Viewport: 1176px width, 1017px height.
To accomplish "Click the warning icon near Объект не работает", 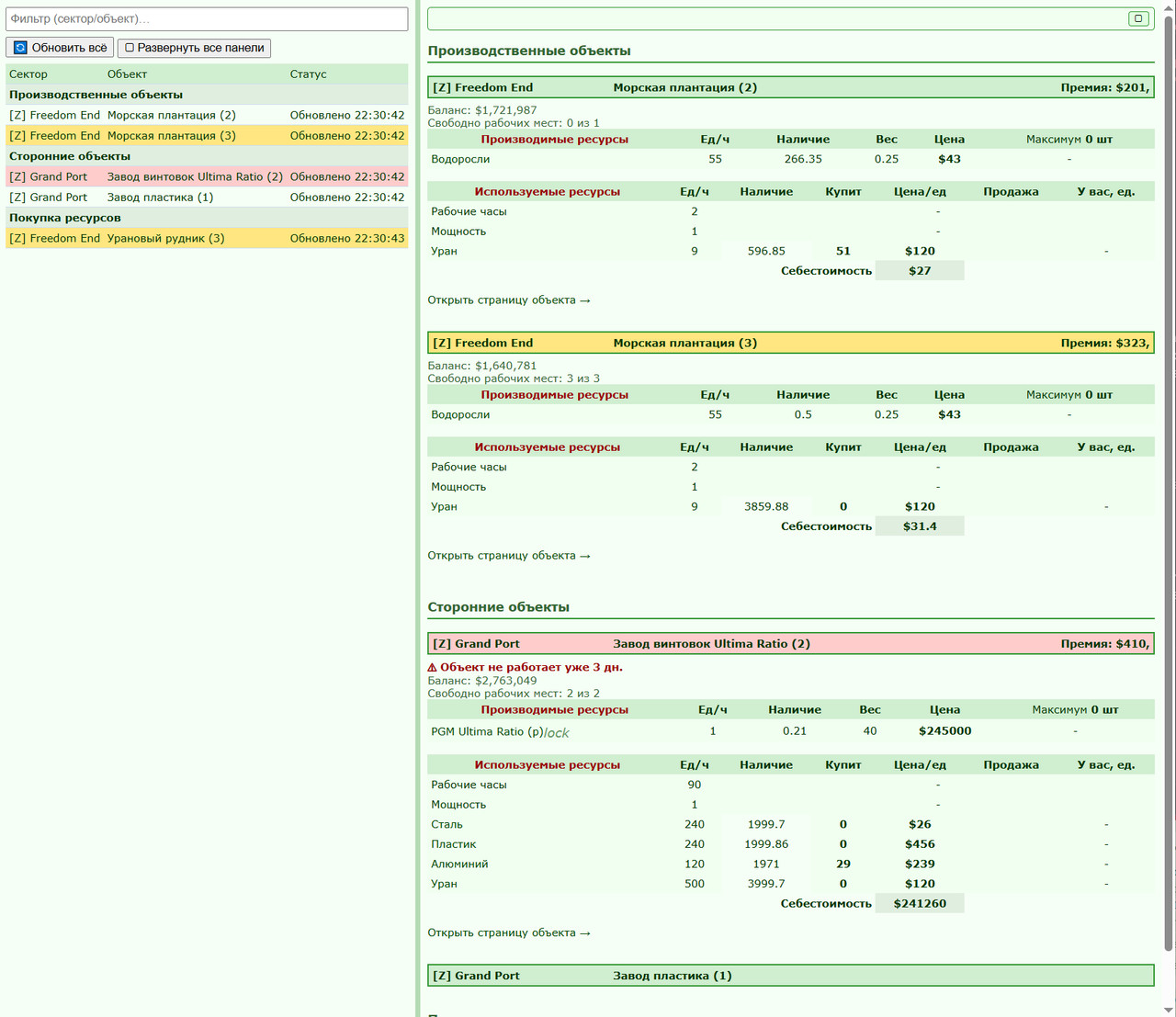I will tap(433, 668).
